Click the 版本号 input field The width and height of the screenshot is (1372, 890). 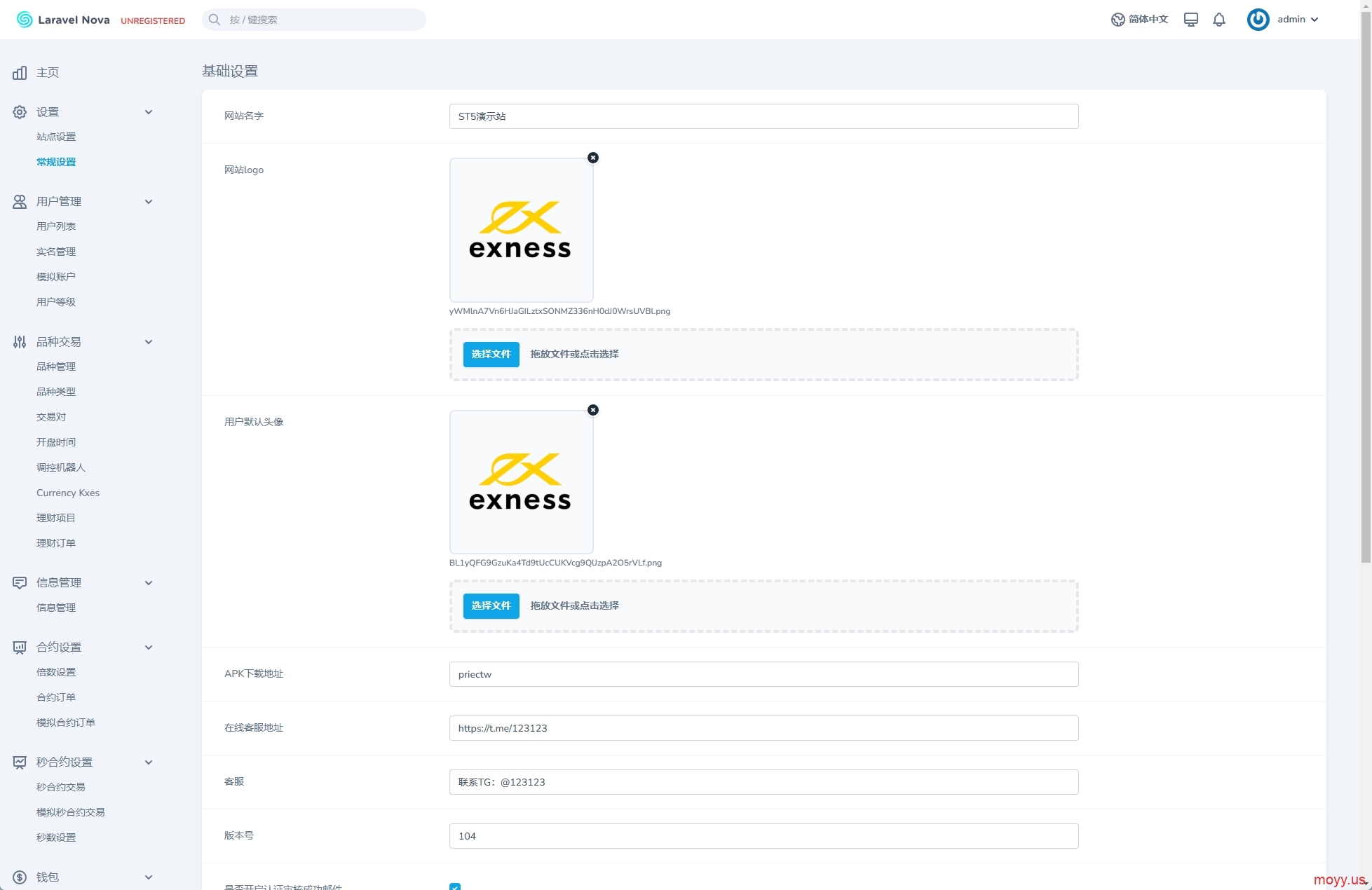(x=763, y=836)
